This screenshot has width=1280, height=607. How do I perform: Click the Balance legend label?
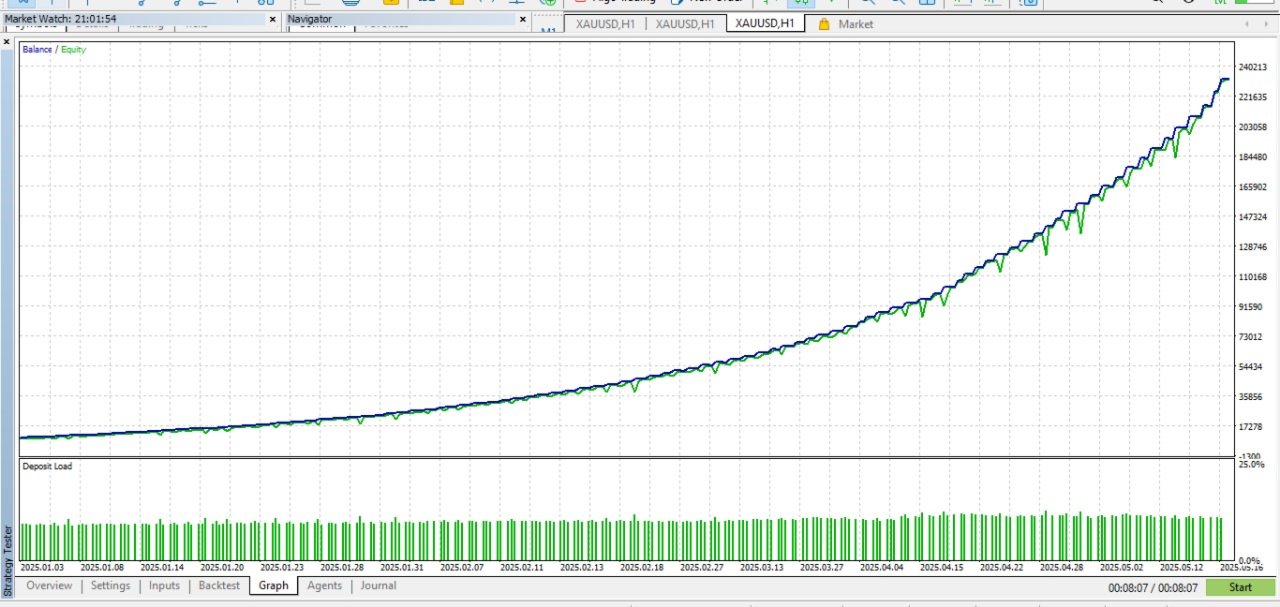click(x=37, y=49)
